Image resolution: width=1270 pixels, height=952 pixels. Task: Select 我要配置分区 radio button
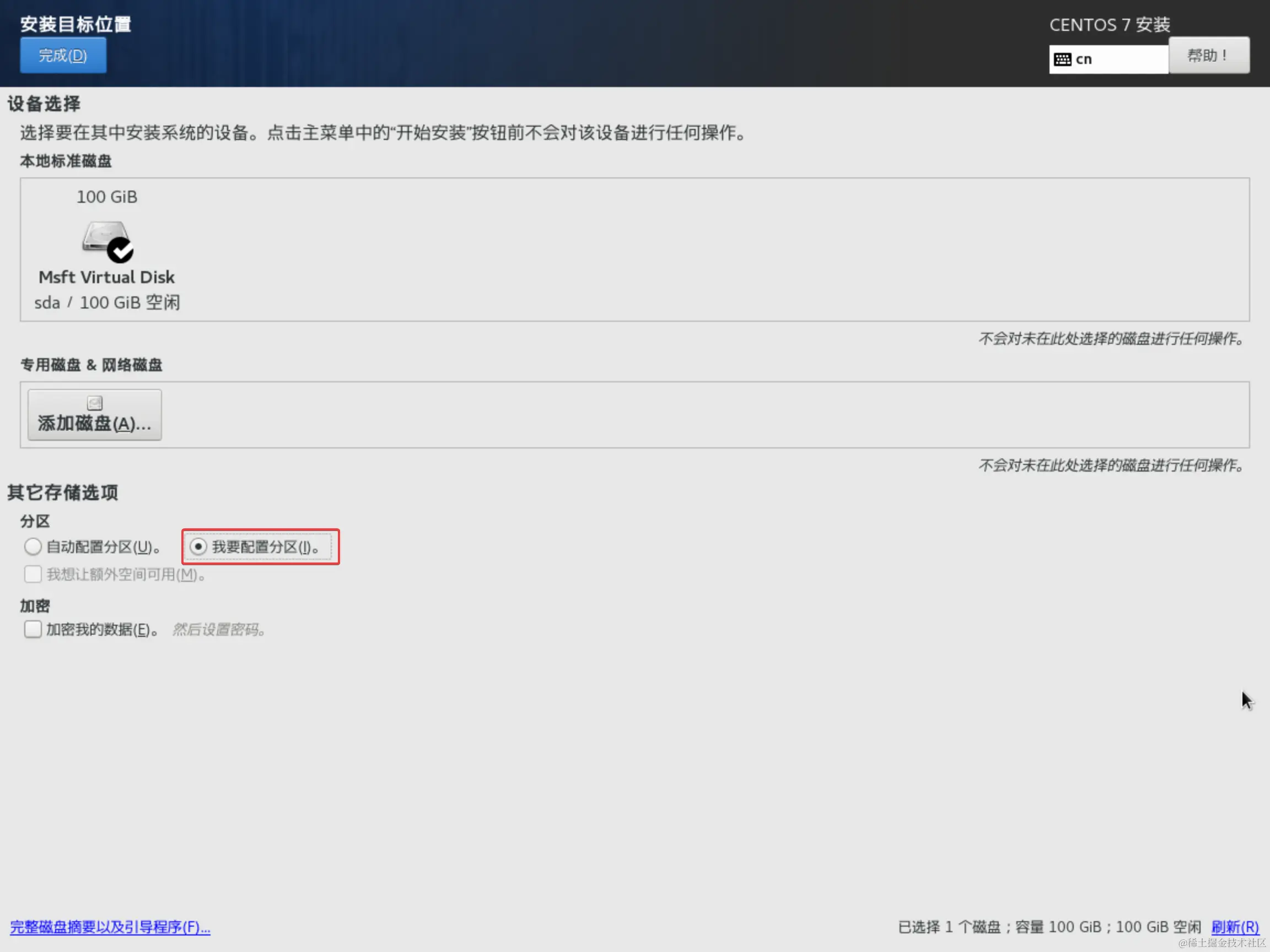click(x=198, y=547)
